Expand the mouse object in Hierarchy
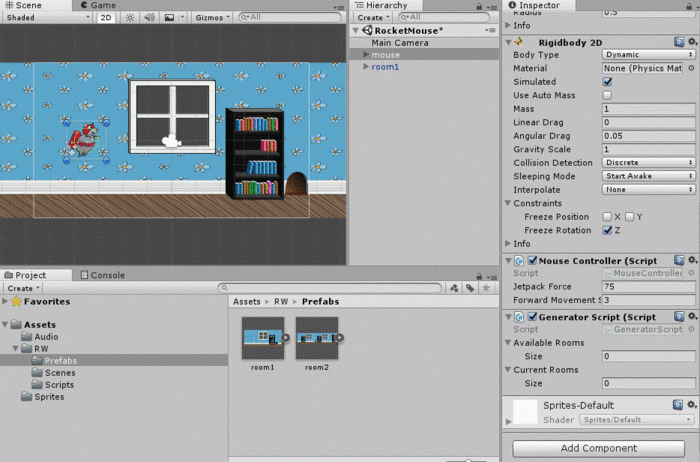Image resolution: width=700 pixels, height=462 pixels. coord(366,54)
